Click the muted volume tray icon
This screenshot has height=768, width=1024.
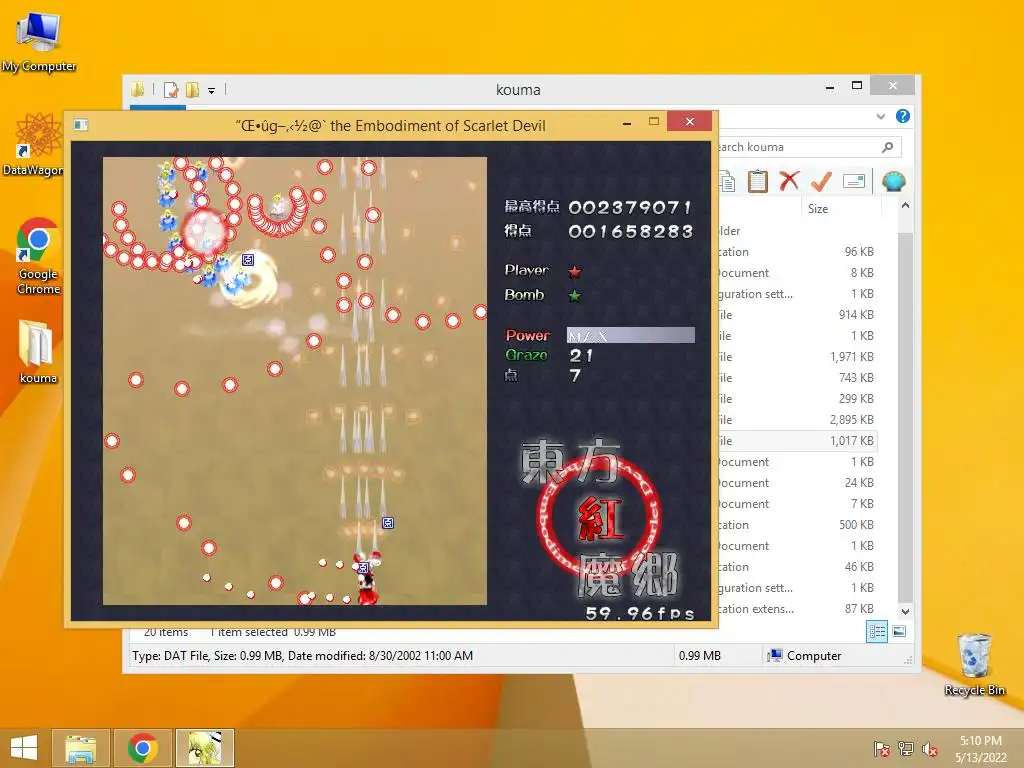click(930, 748)
